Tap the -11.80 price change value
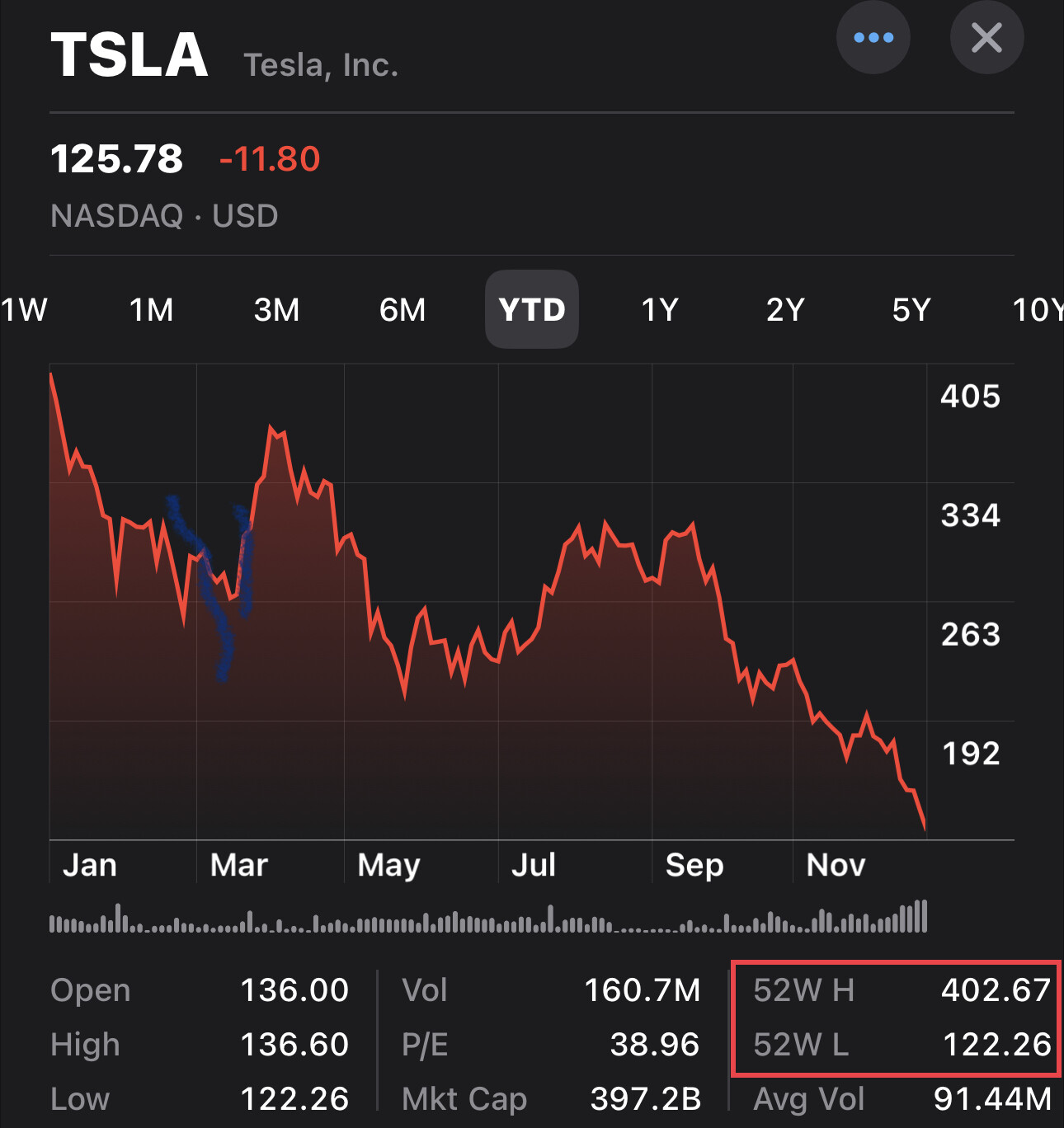 [270, 159]
